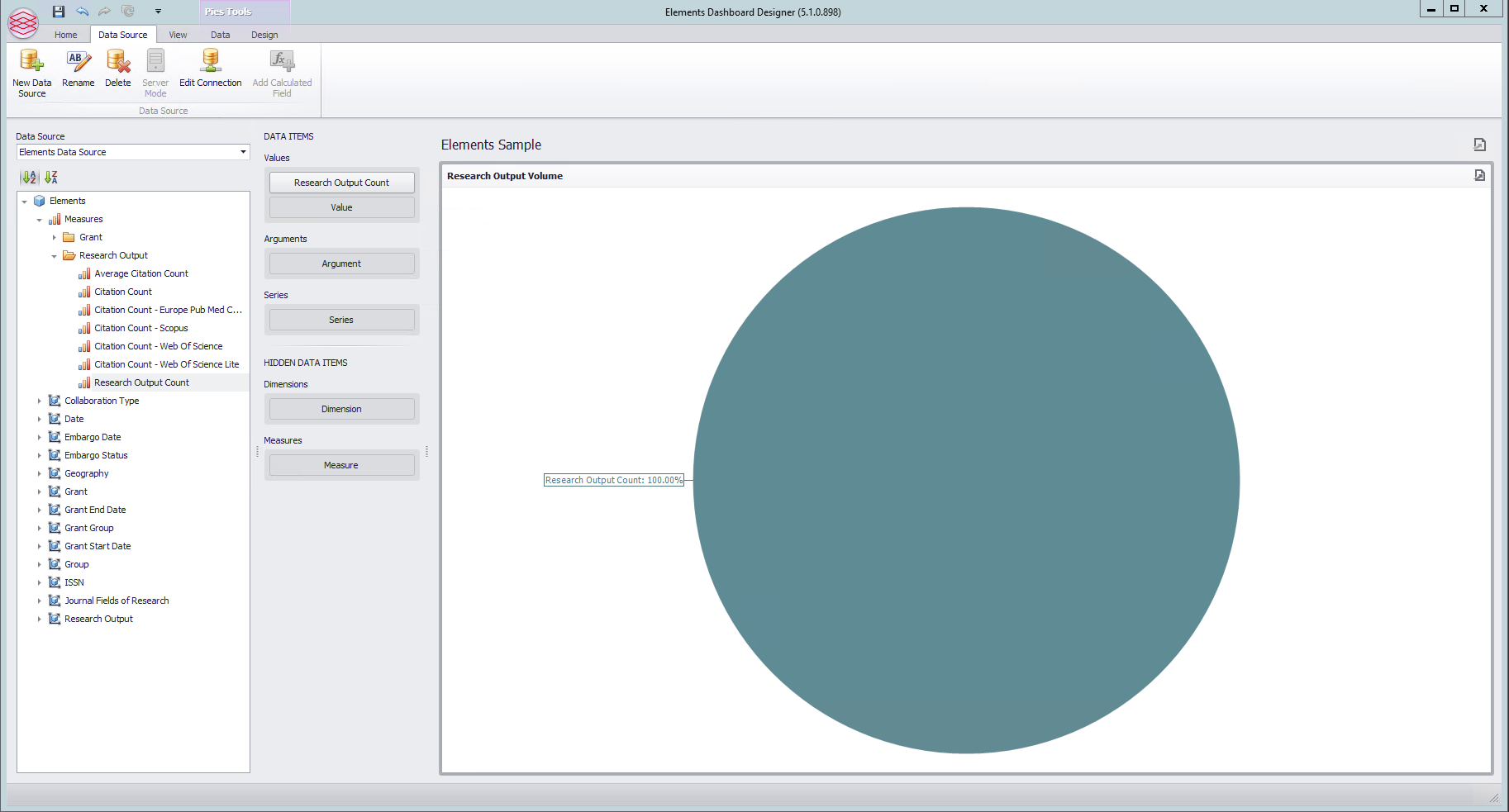Image resolution: width=1509 pixels, height=812 pixels.
Task: Click the Rename data source icon
Action: click(x=78, y=62)
